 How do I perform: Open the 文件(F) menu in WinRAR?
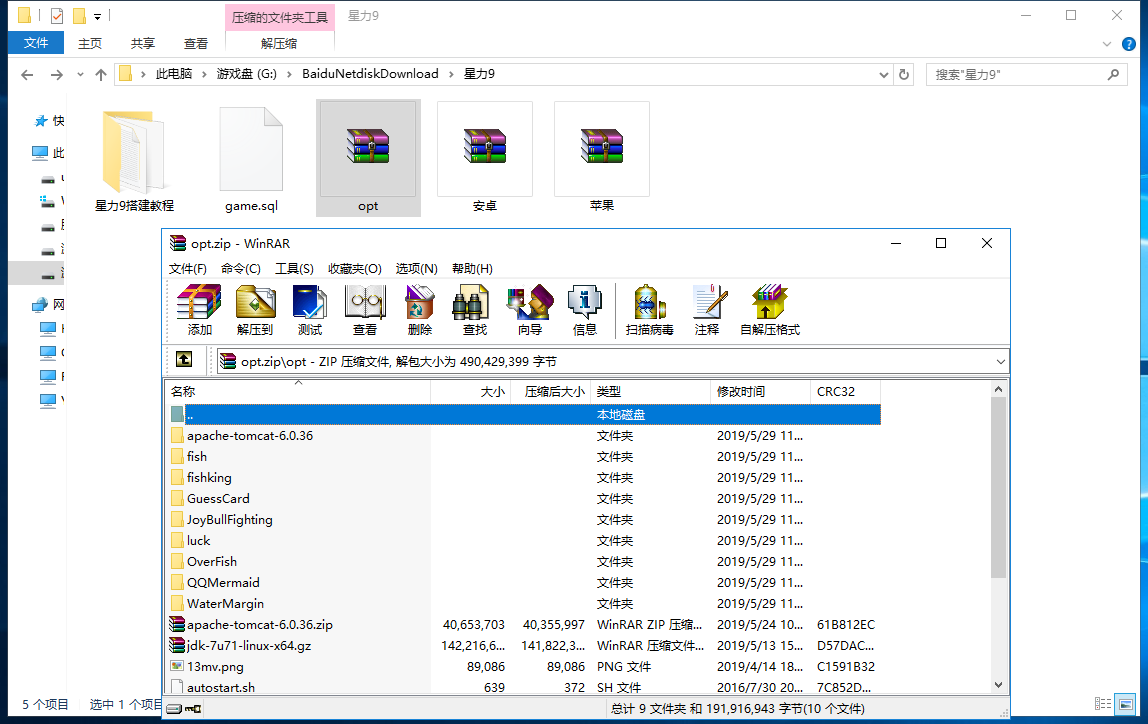click(x=187, y=269)
